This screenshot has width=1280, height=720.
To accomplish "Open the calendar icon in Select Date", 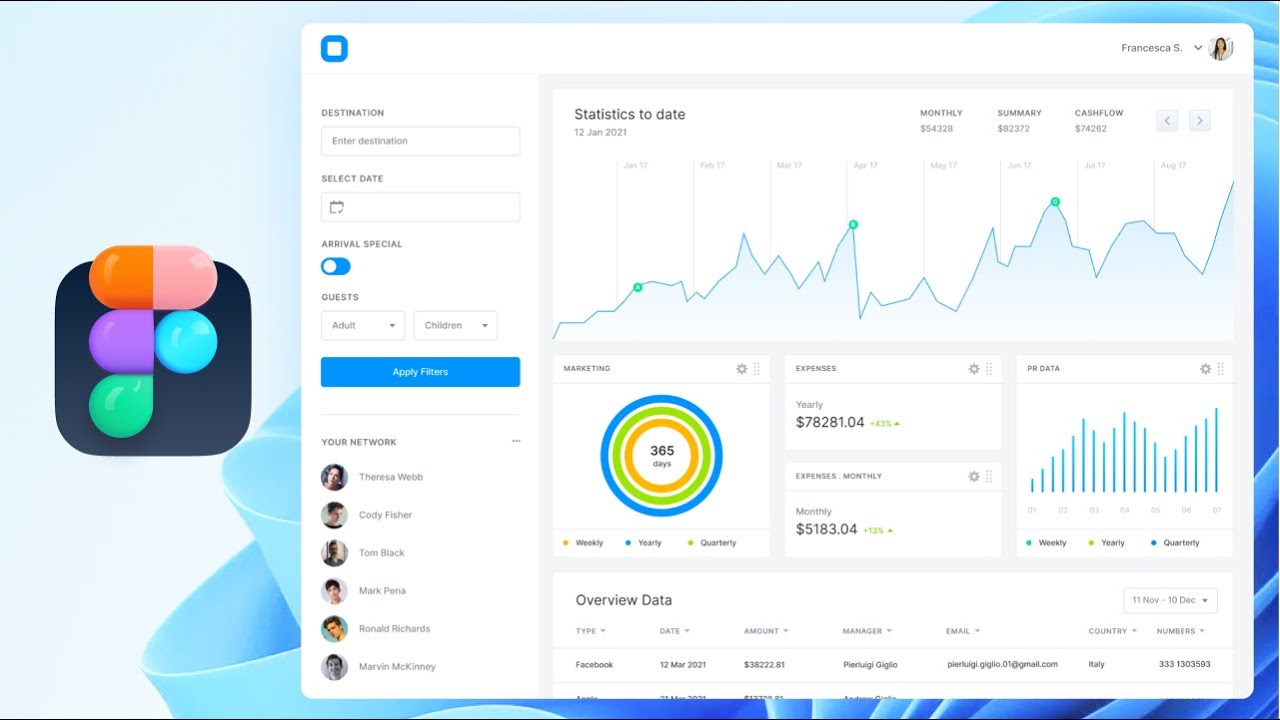I will 337,207.
